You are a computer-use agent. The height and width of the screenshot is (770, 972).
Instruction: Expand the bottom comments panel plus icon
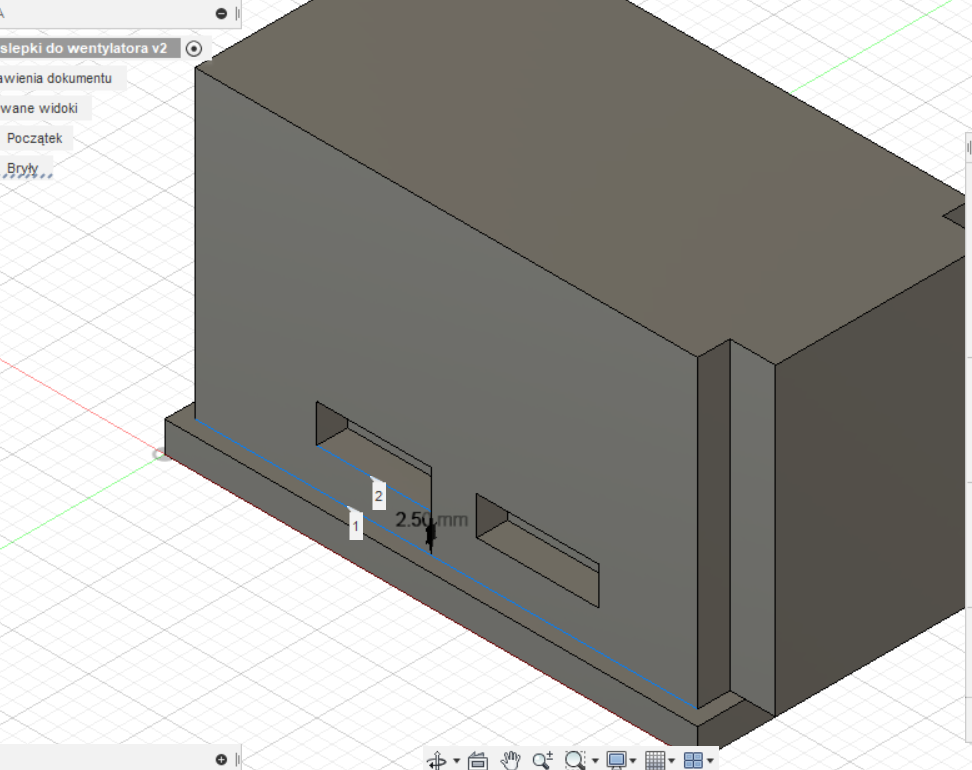tap(221, 759)
